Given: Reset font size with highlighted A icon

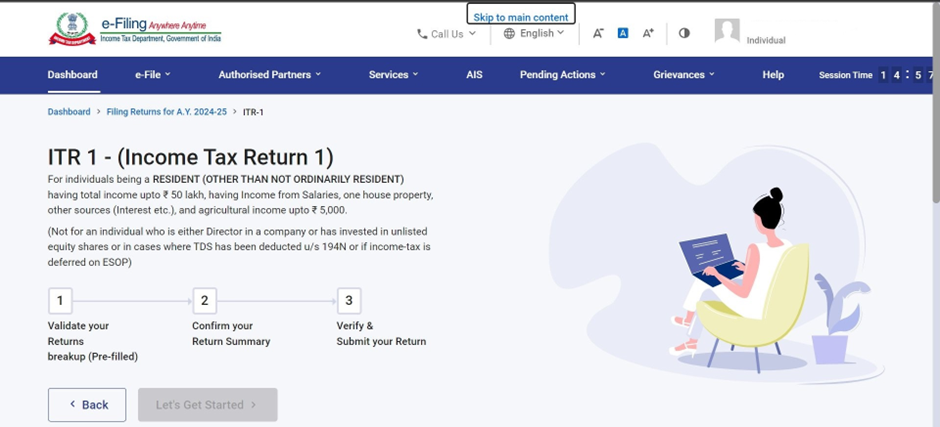Looking at the screenshot, I should tap(623, 33).
